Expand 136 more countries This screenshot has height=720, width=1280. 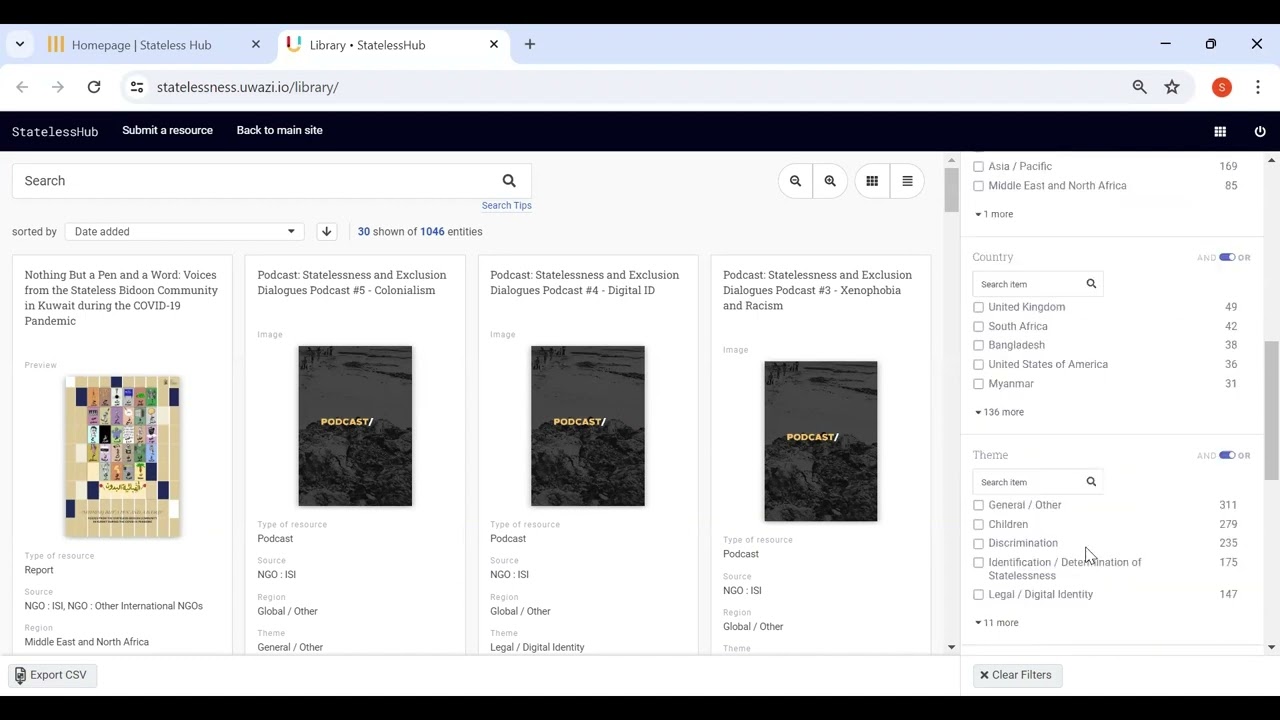pos(999,412)
